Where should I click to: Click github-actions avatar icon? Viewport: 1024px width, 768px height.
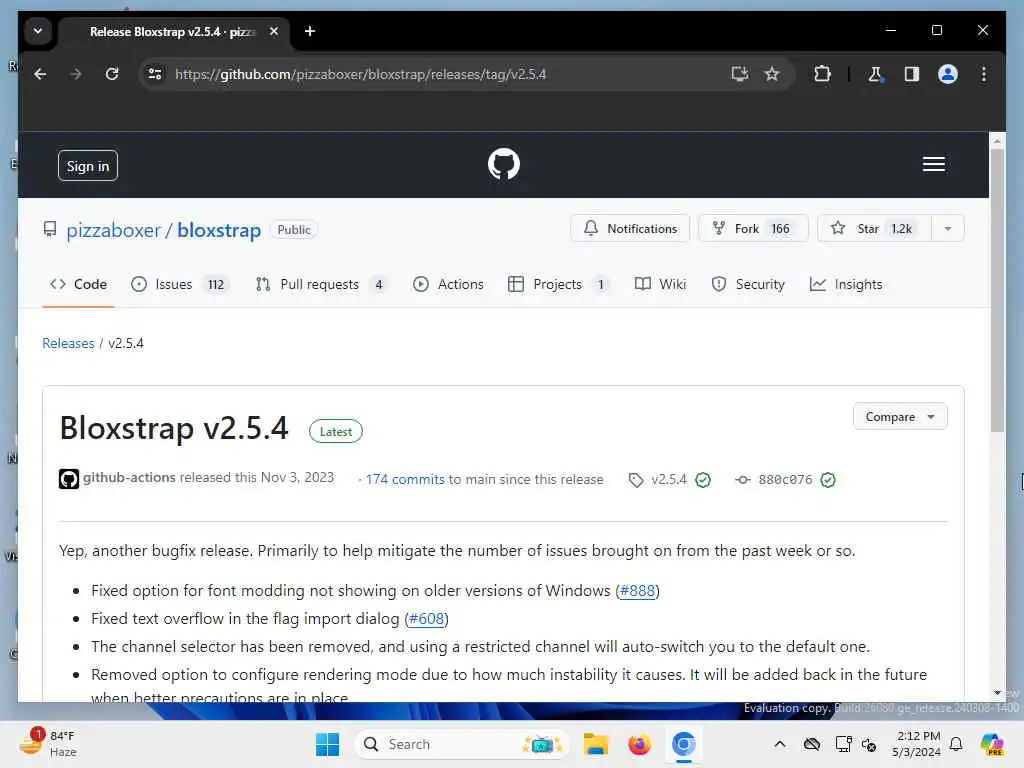69,479
